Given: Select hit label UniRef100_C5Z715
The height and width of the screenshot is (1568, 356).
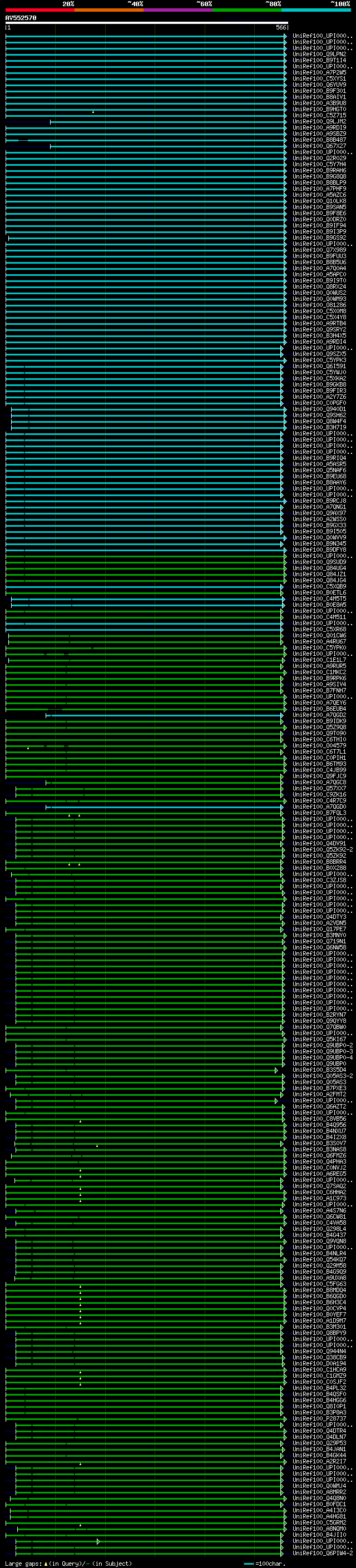Looking at the screenshot, I should (319, 115).
